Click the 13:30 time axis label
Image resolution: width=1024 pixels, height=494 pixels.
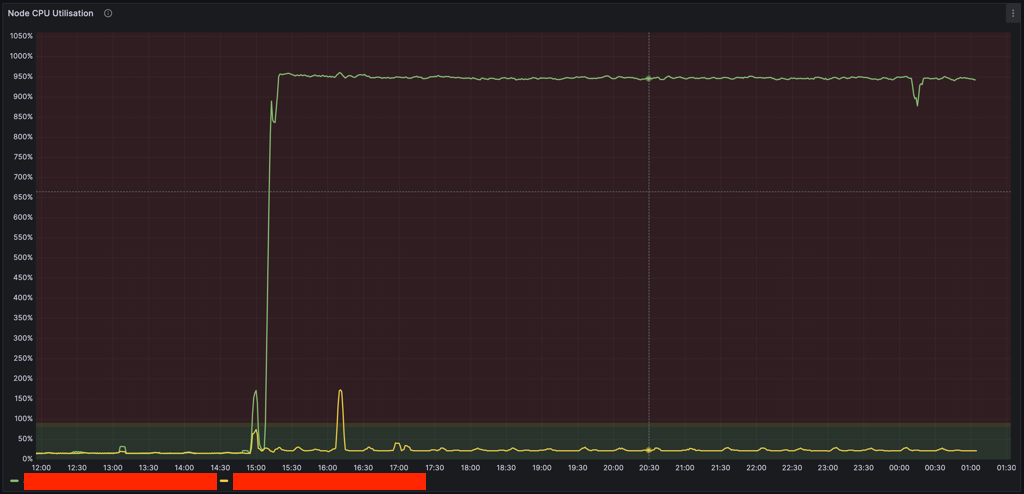tap(148, 468)
